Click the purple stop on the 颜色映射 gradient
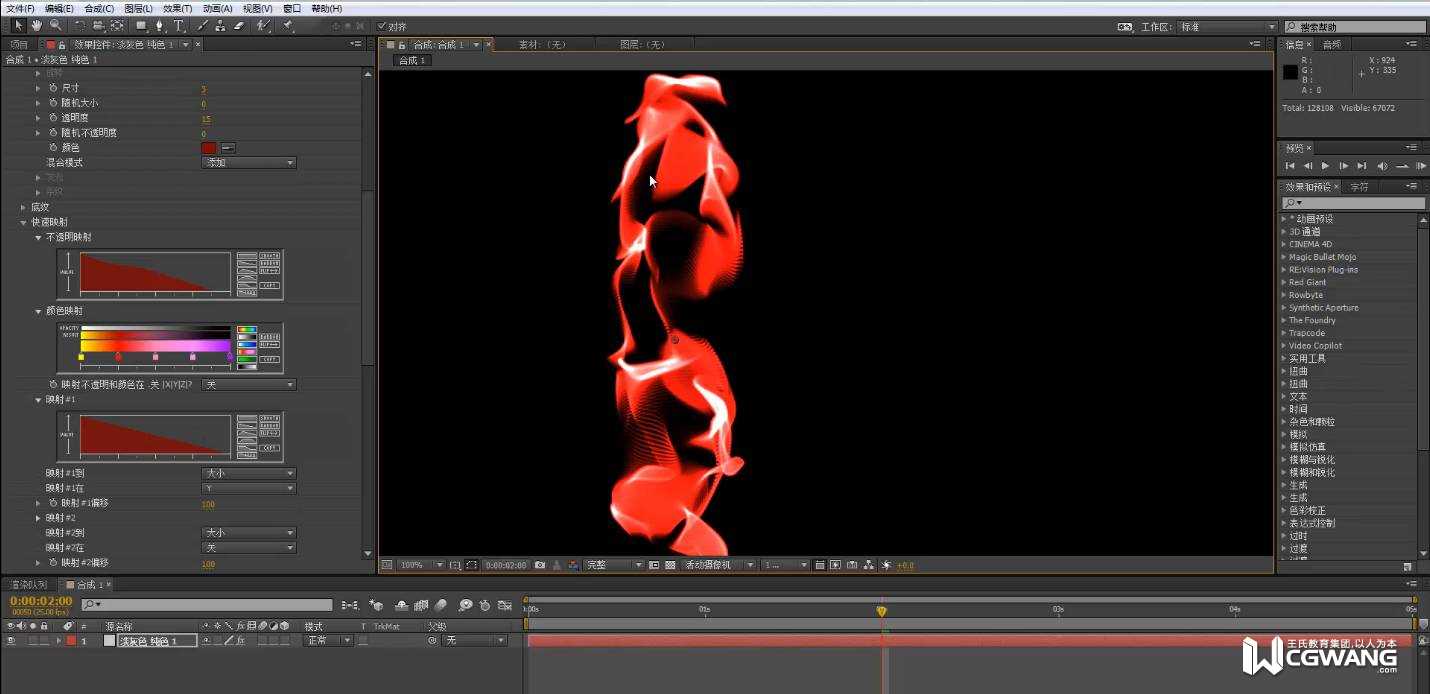Viewport: 1430px width, 694px height. pyautogui.click(x=230, y=355)
